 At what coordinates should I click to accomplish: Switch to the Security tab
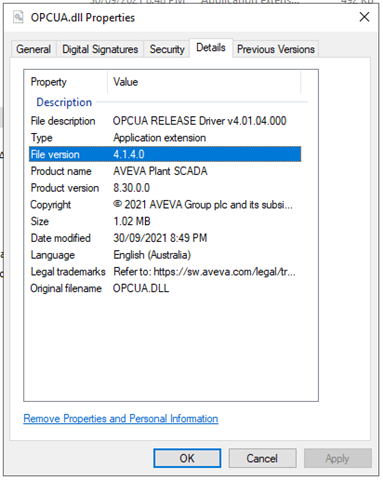[x=167, y=49]
